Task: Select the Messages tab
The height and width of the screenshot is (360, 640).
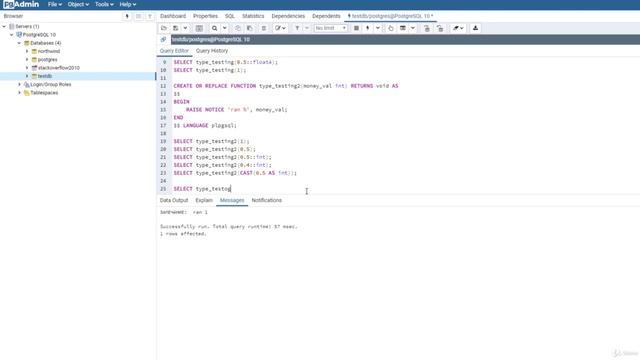Action: [232, 200]
